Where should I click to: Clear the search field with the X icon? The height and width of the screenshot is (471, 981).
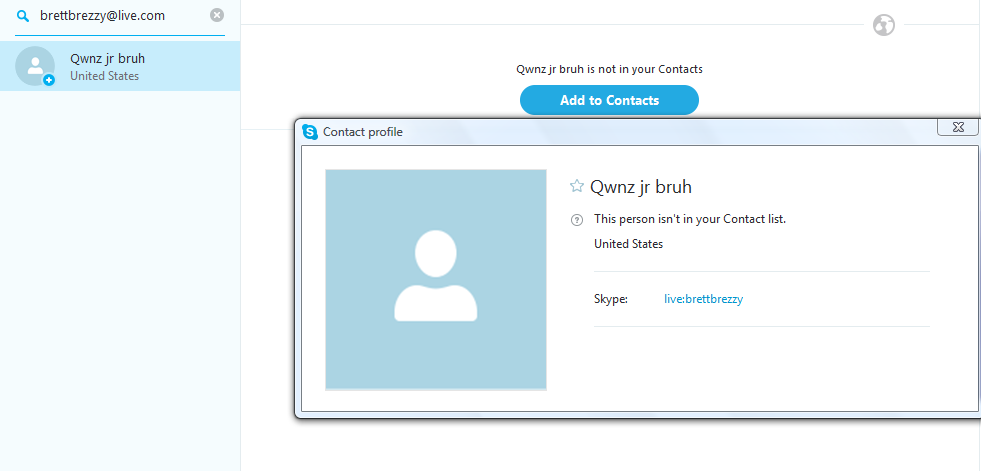[217, 15]
